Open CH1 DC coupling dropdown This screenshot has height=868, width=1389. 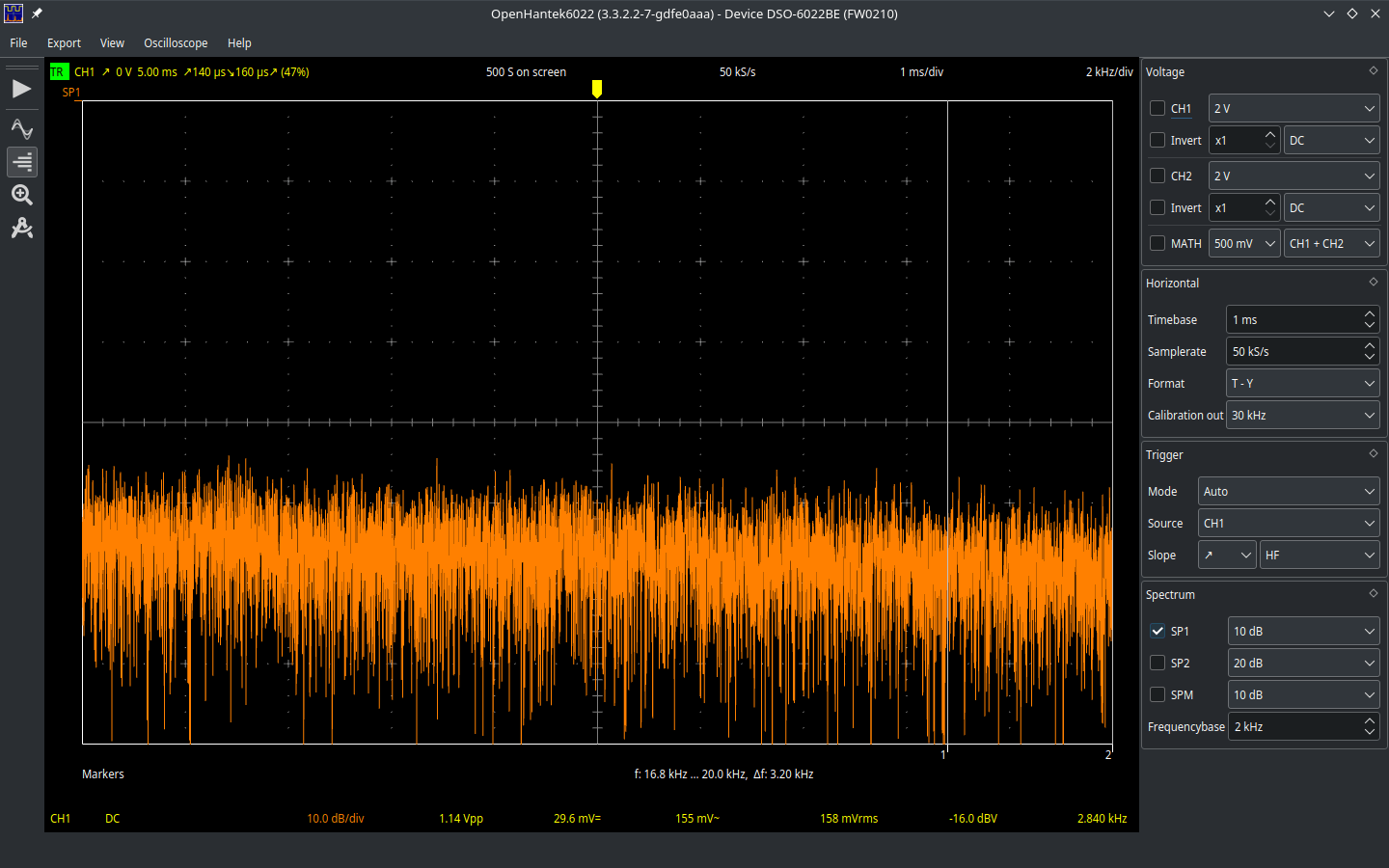(1331, 140)
